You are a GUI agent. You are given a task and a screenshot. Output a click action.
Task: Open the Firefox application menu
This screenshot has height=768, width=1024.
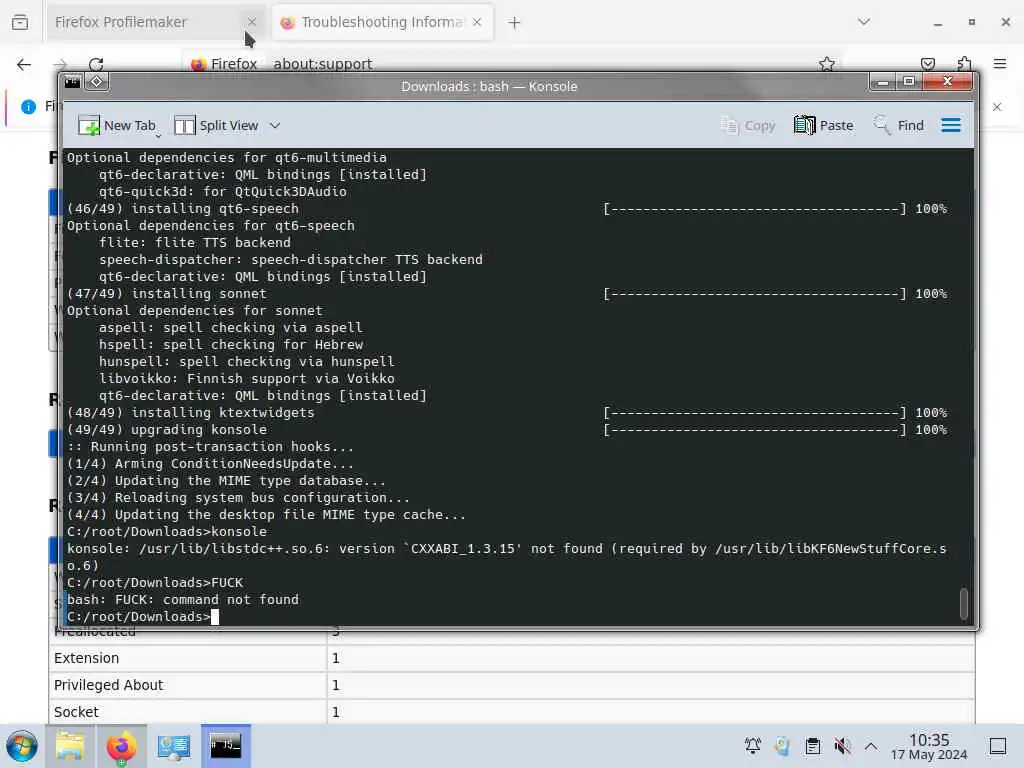[x=1000, y=64]
